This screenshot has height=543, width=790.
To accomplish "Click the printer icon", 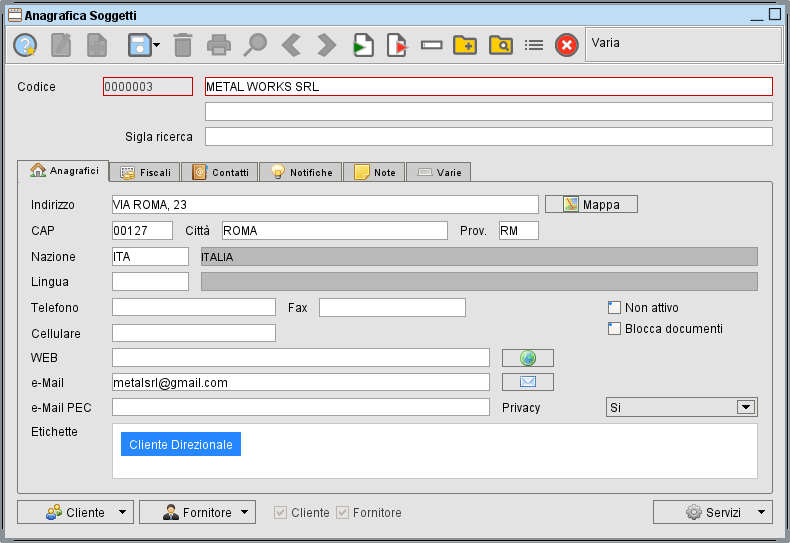I will coord(219,45).
